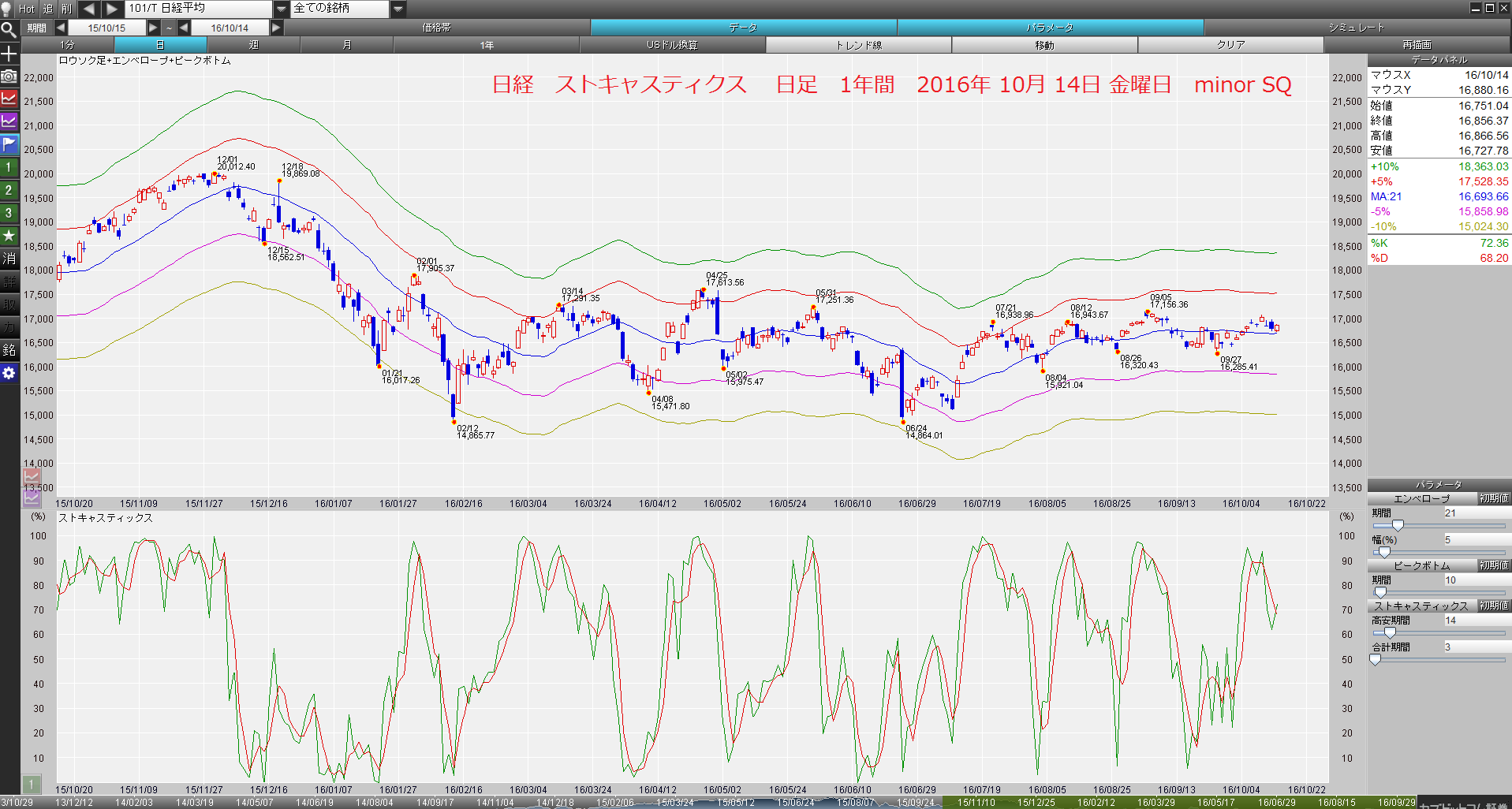The width and height of the screenshot is (1512, 809).
Task: Open settings via blue gear icon
Action: (9, 373)
